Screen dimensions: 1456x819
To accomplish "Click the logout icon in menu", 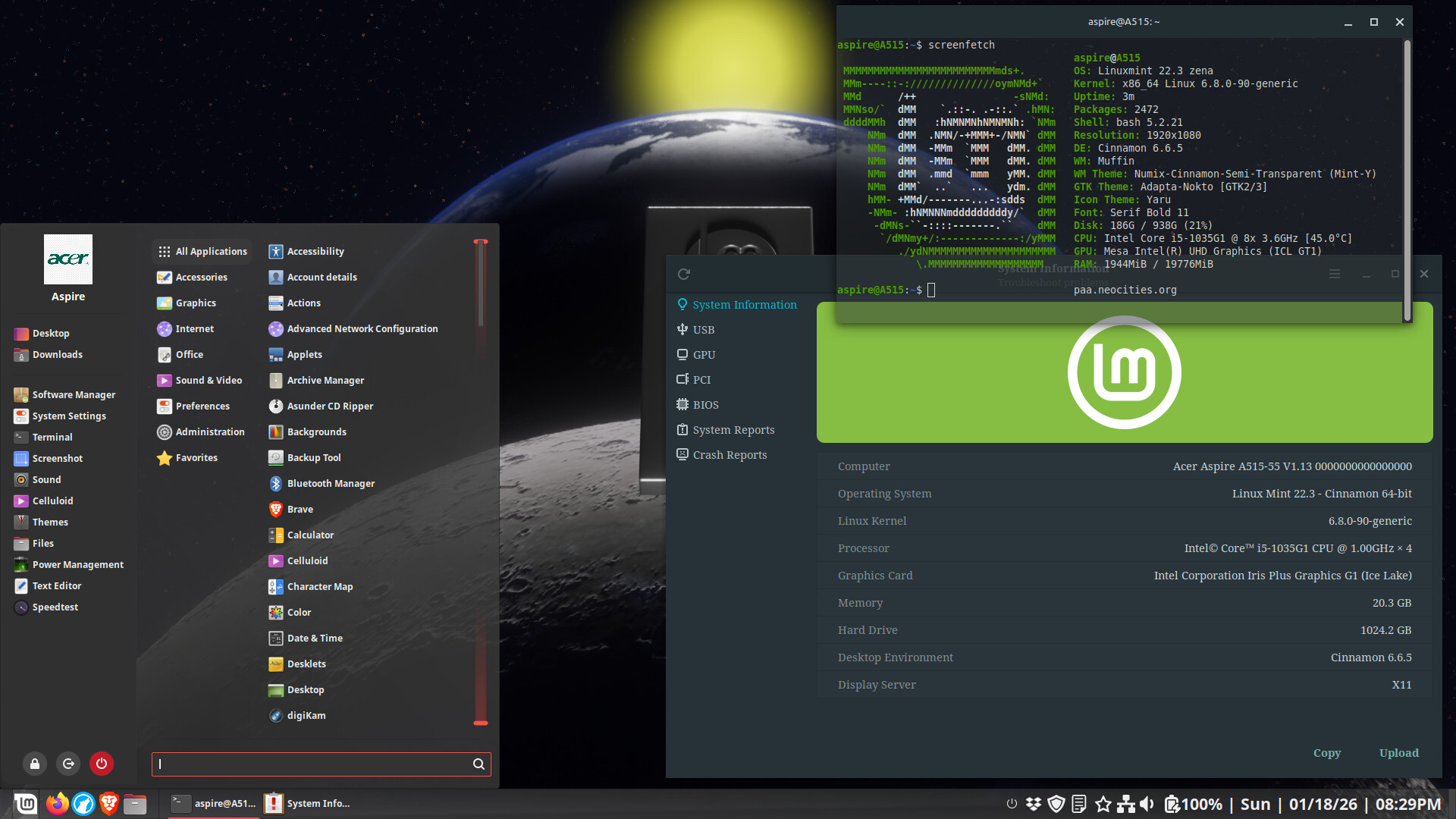I will coord(68,764).
